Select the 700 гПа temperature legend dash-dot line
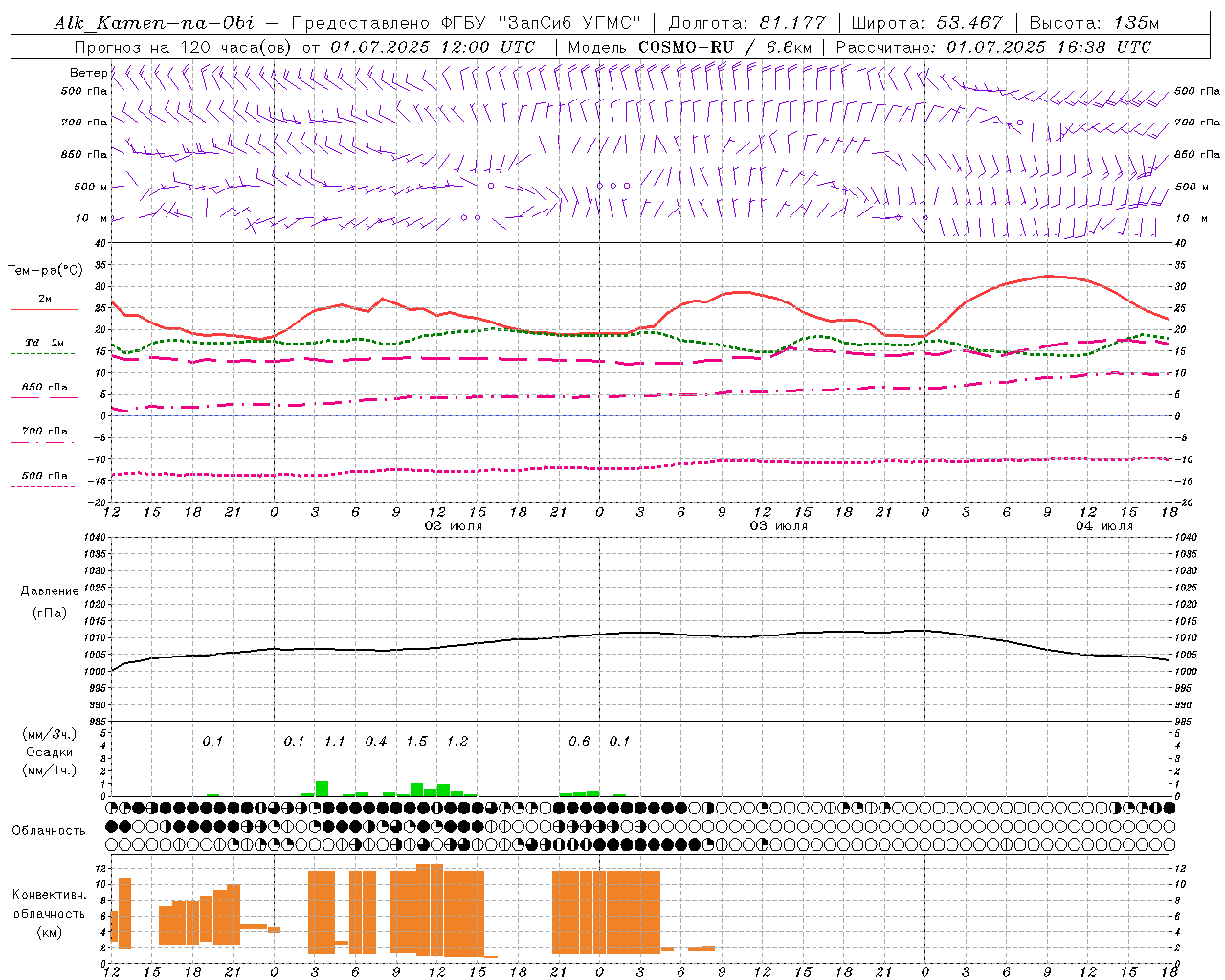 [44, 442]
